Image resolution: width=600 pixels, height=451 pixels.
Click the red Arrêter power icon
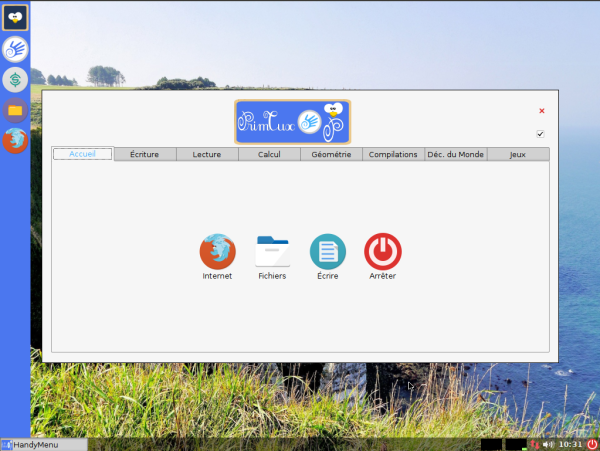point(383,252)
